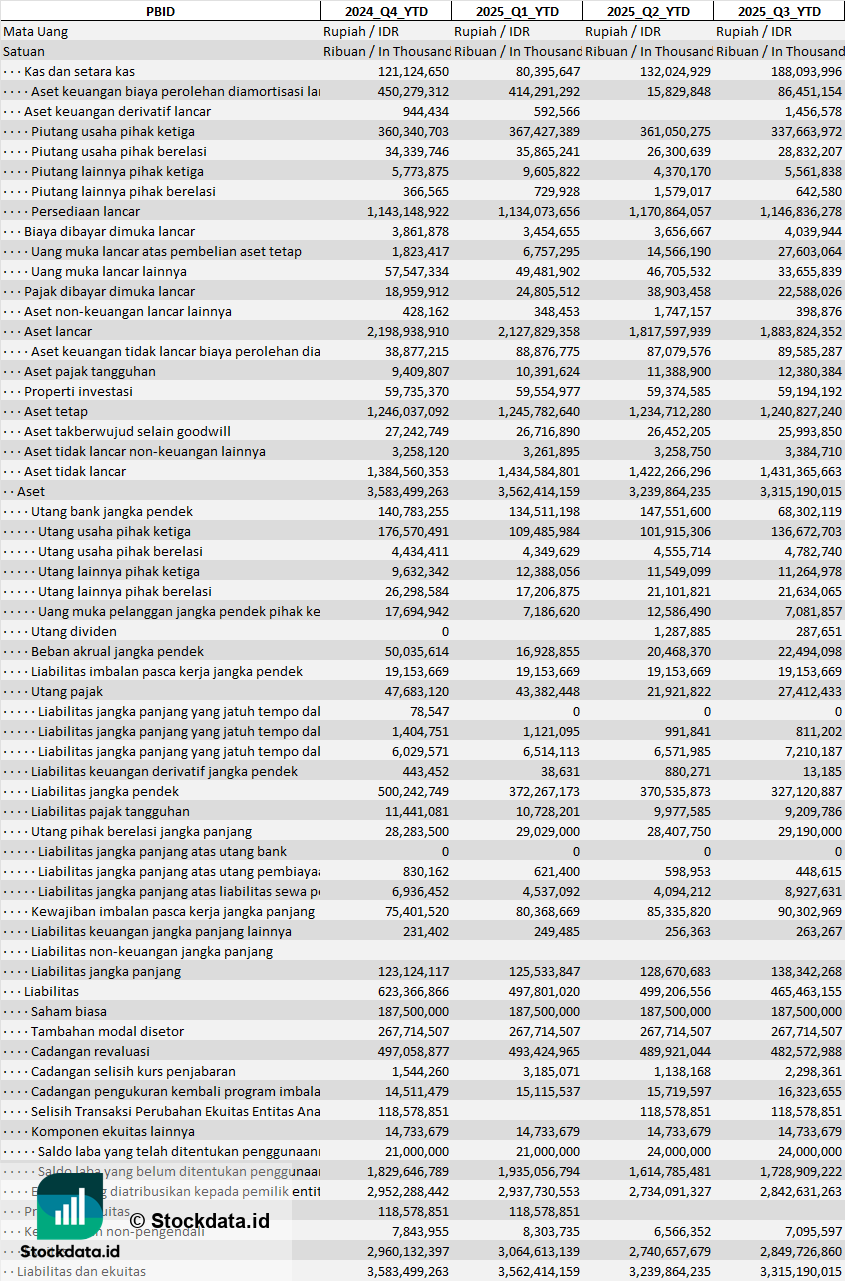845x1281 pixels.
Task: Click the 2024_Q4_YTD column header
Action: pos(385,11)
